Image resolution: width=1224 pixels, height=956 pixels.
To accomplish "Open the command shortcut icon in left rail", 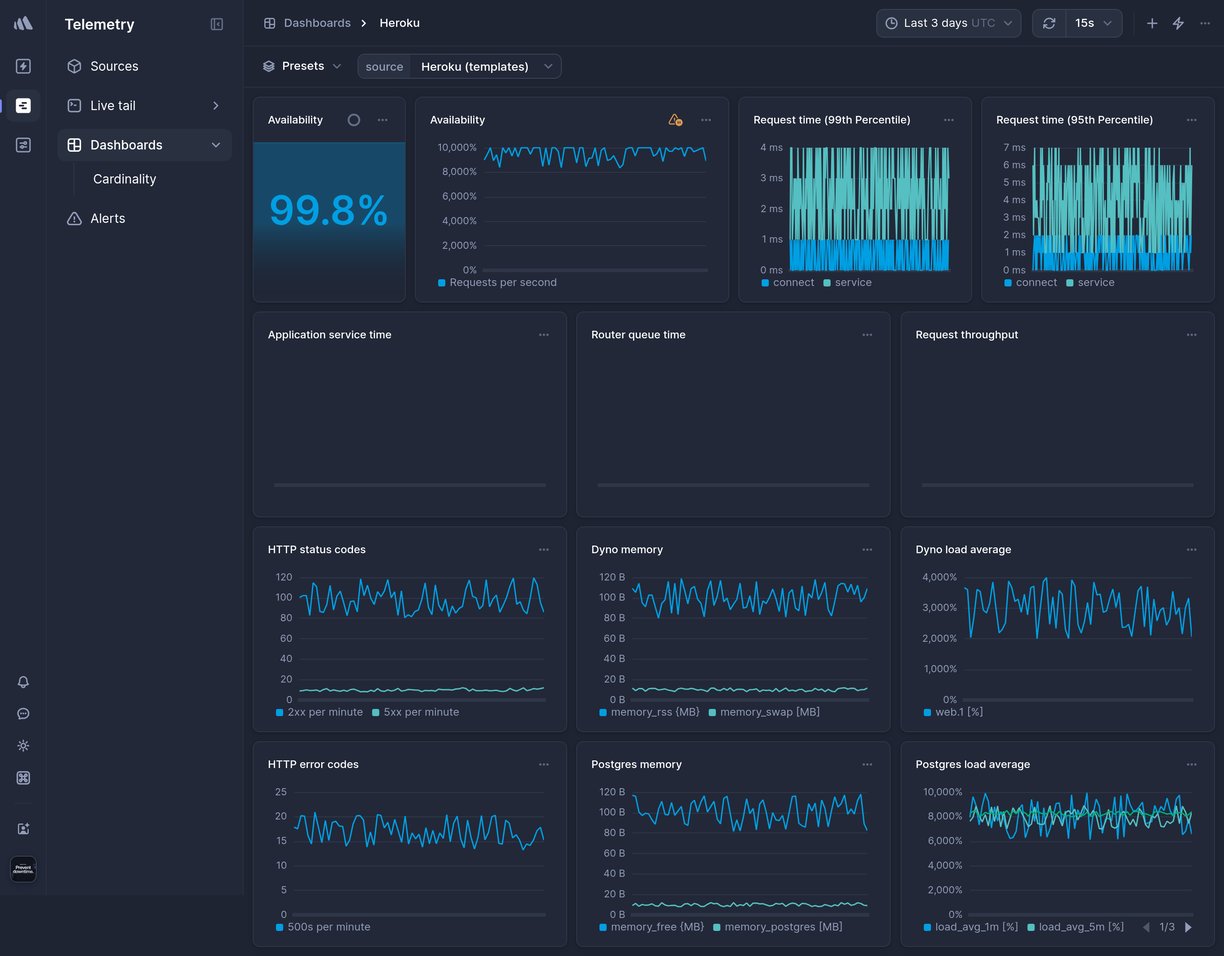I will click(x=23, y=778).
